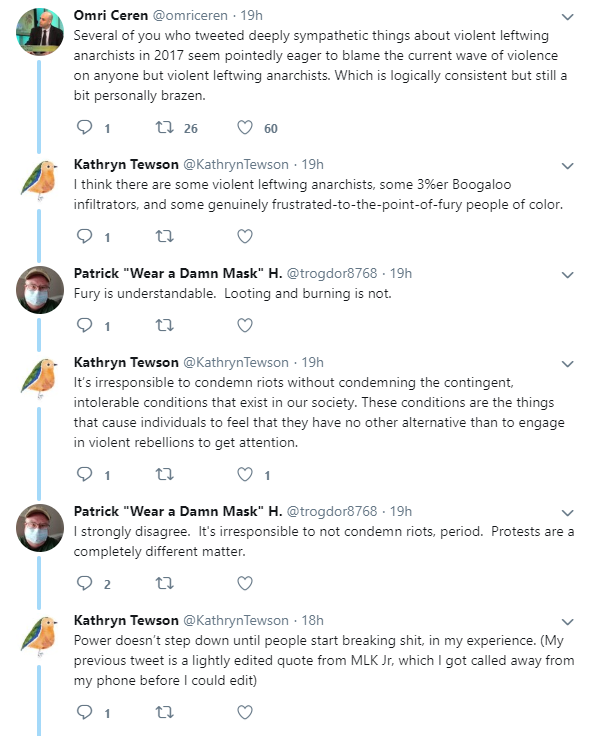597x736 pixels.
Task: Retweet Patrick's 'Fury is understandable' tweet
Action: (164, 325)
